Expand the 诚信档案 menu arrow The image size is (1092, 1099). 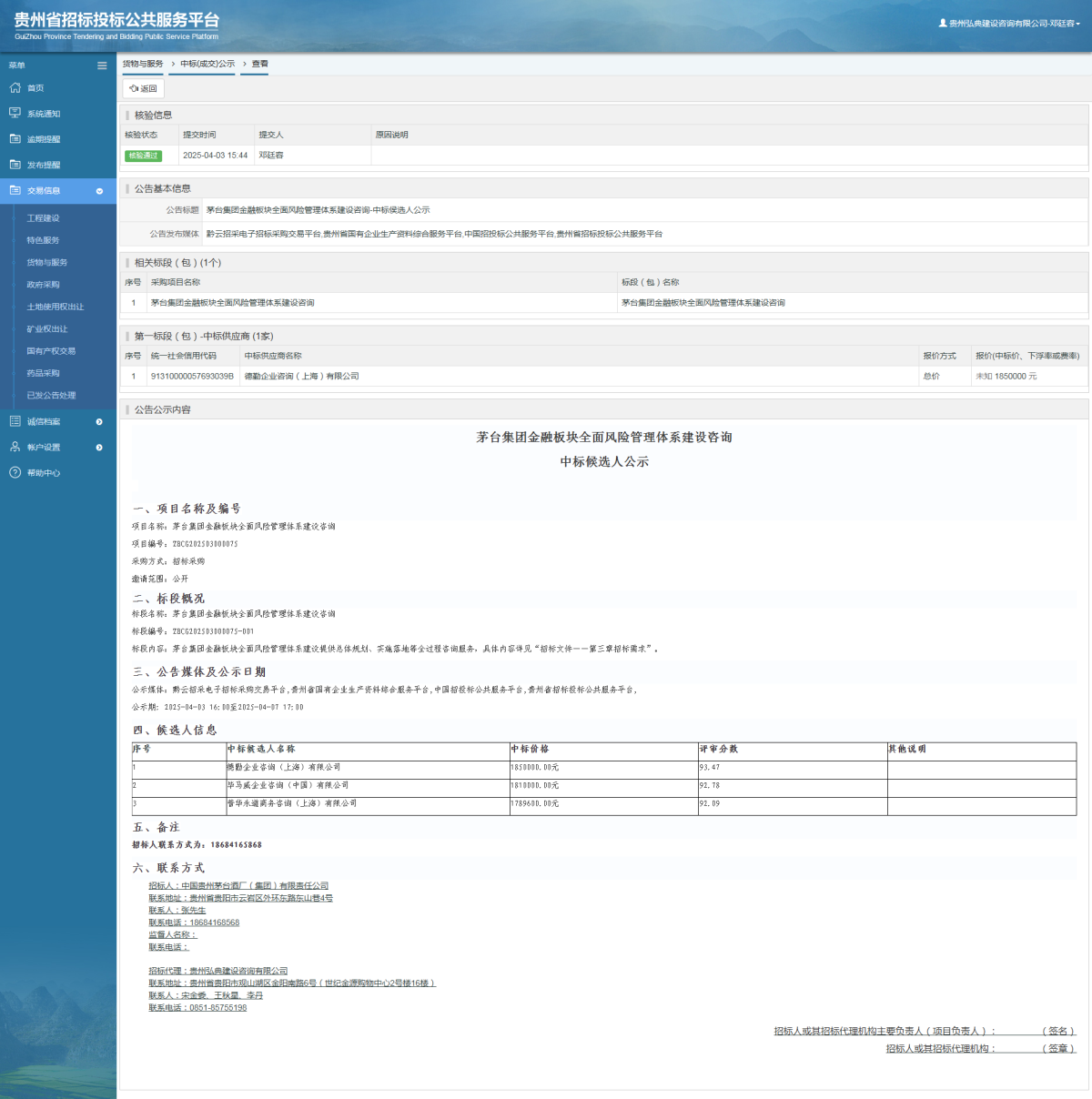pyautogui.click(x=99, y=421)
